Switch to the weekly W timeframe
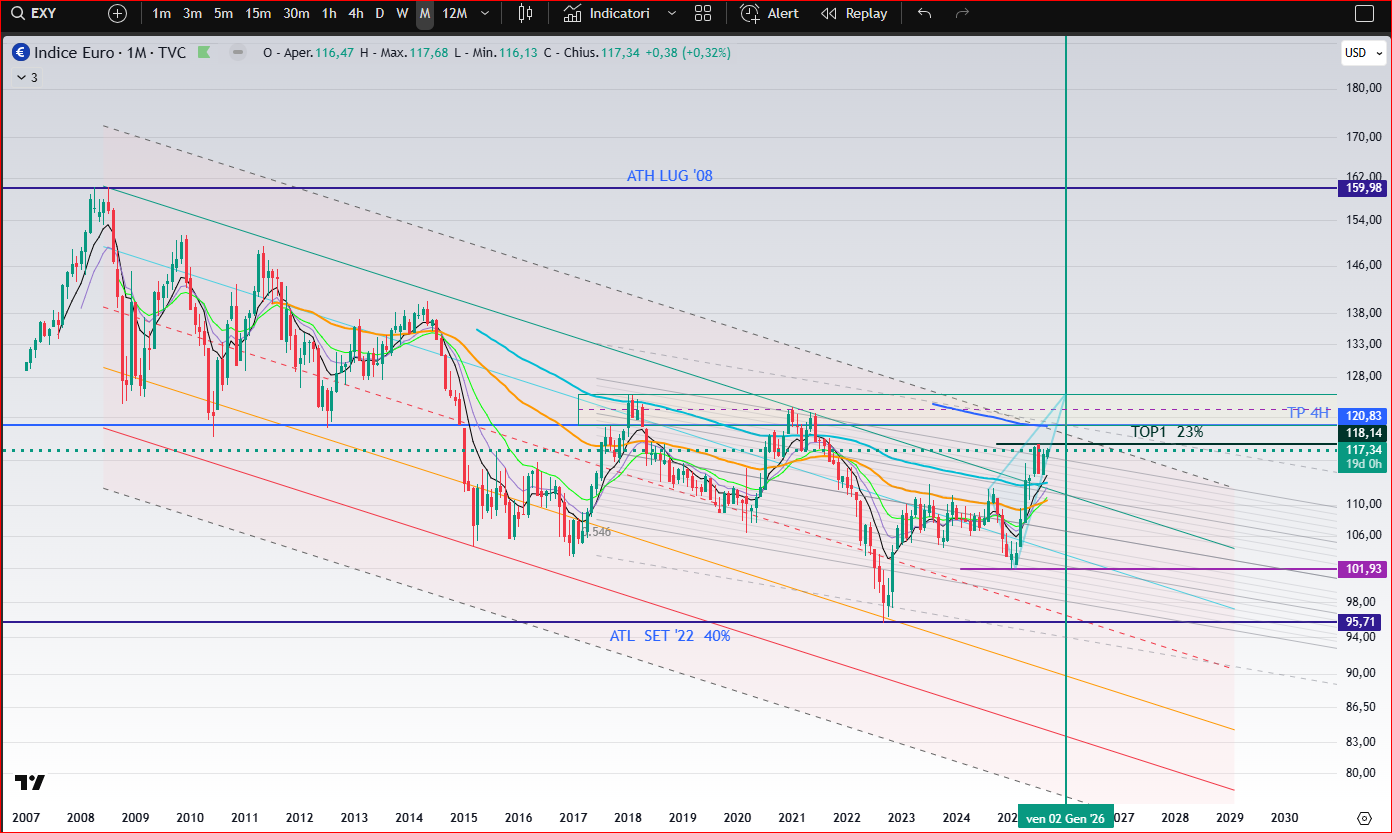The height and width of the screenshot is (833, 1392). point(402,14)
